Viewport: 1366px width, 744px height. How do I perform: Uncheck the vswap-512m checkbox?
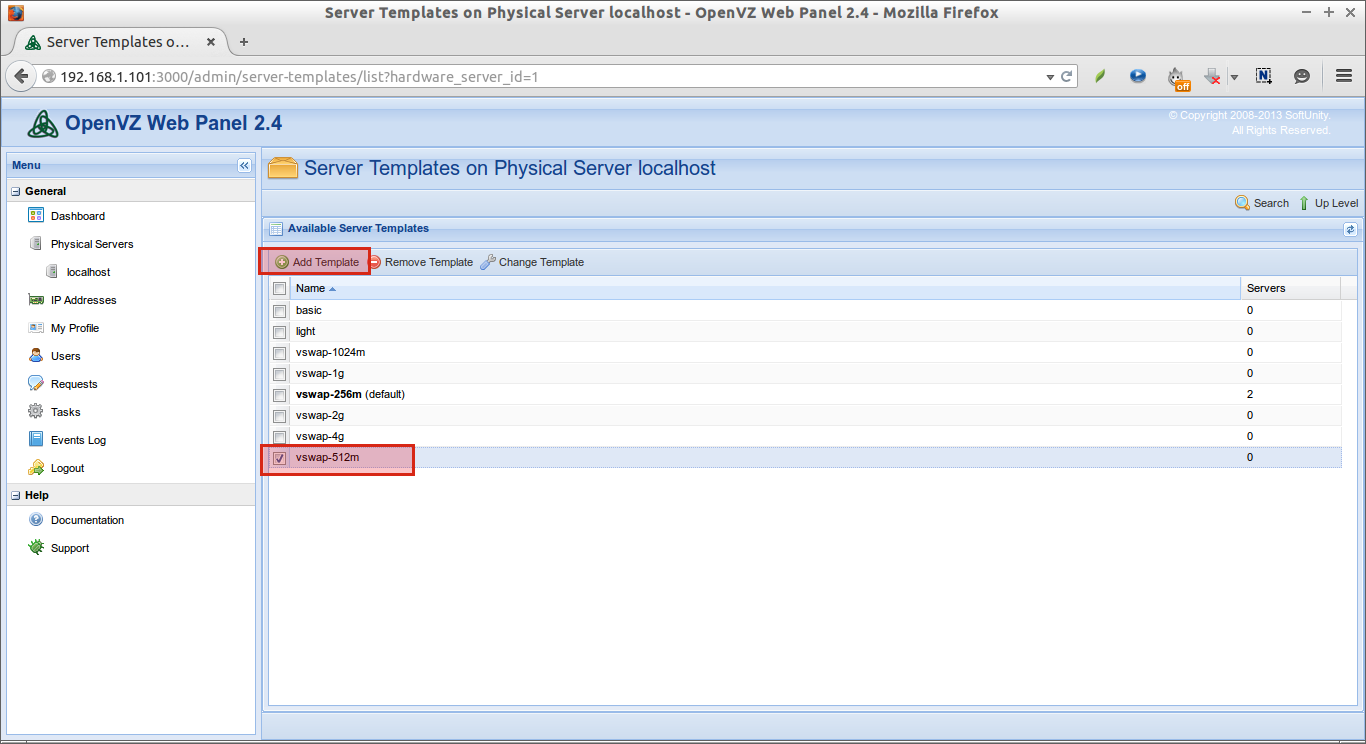coord(280,458)
